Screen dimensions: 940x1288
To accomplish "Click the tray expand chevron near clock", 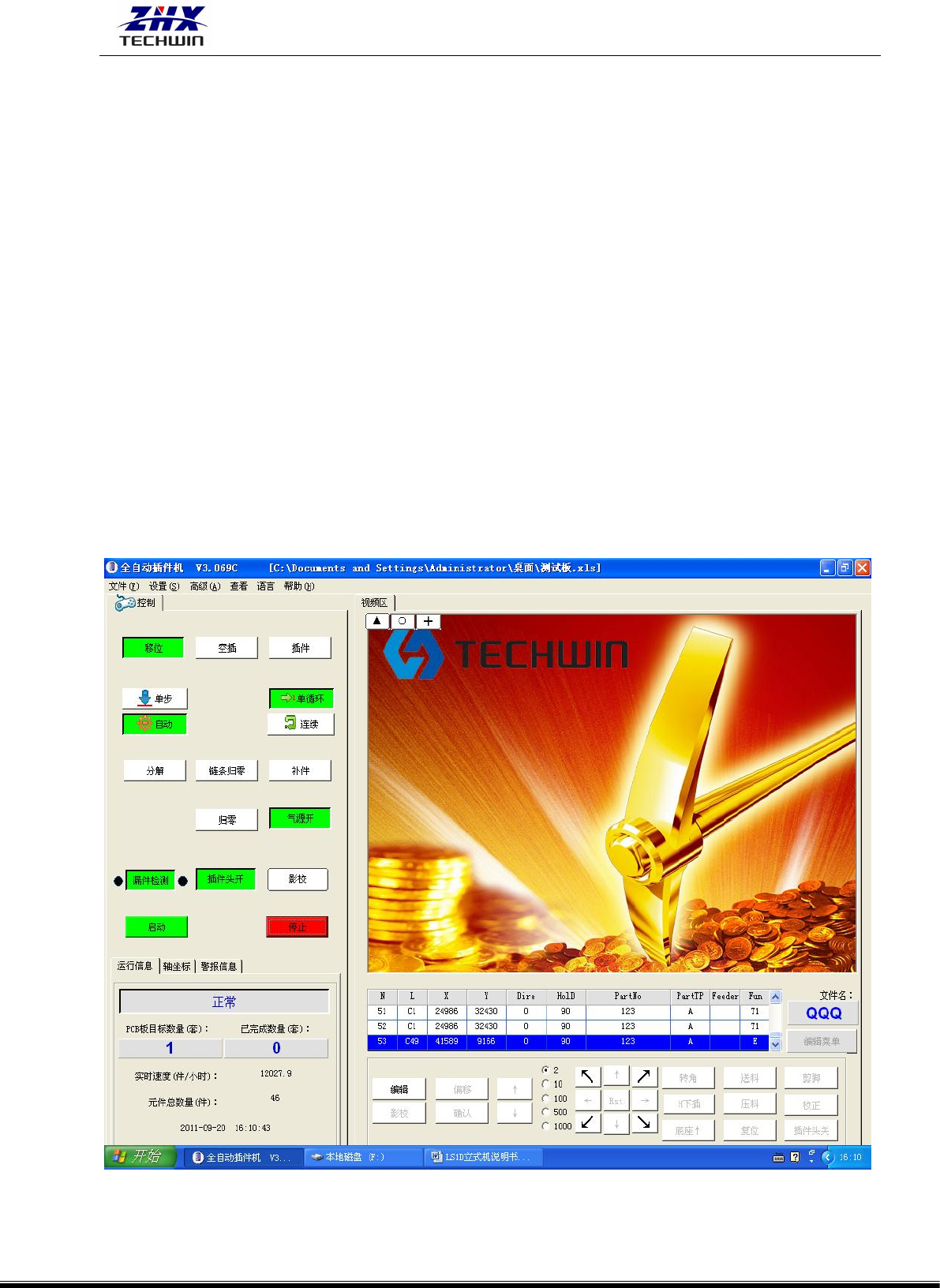I will tap(828, 1157).
